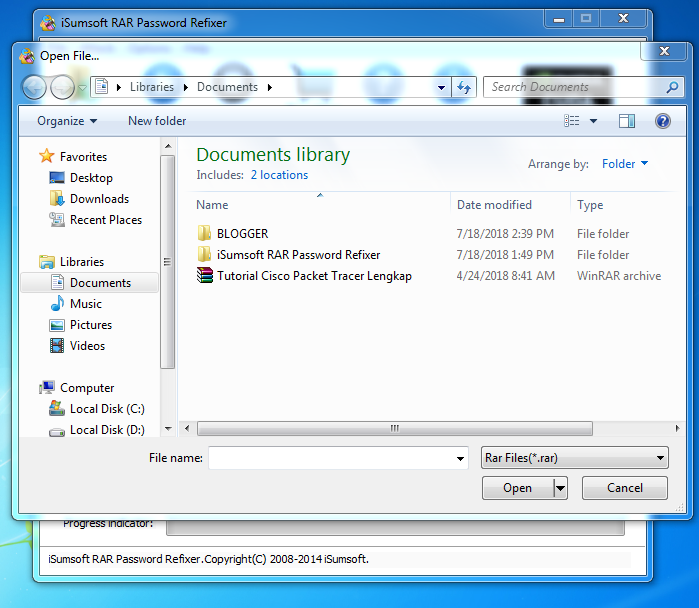Open the 2 locations link
The width and height of the screenshot is (699, 608).
[279, 175]
